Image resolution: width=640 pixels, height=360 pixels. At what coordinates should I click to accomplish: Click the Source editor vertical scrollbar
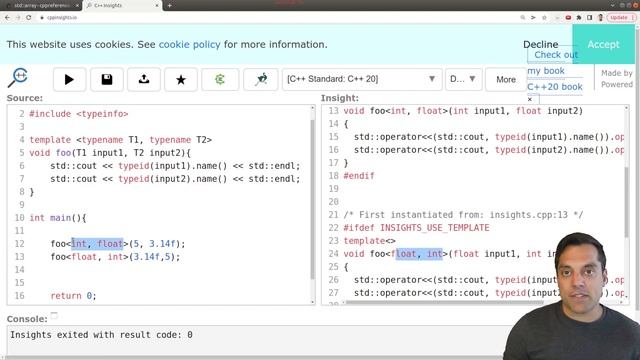(x=313, y=200)
